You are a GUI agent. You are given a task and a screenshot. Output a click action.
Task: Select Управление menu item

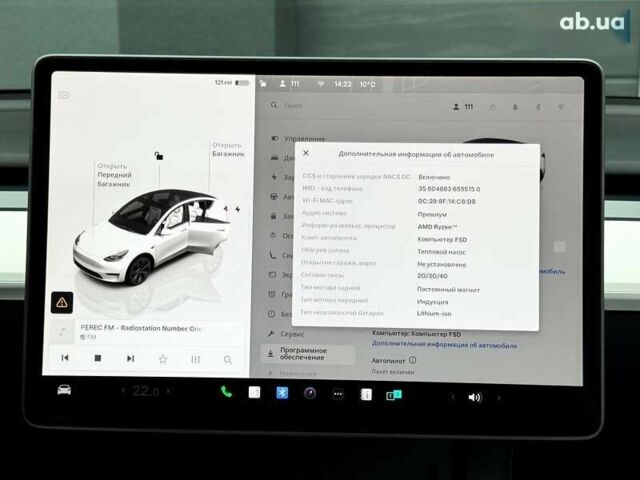pyautogui.click(x=298, y=139)
